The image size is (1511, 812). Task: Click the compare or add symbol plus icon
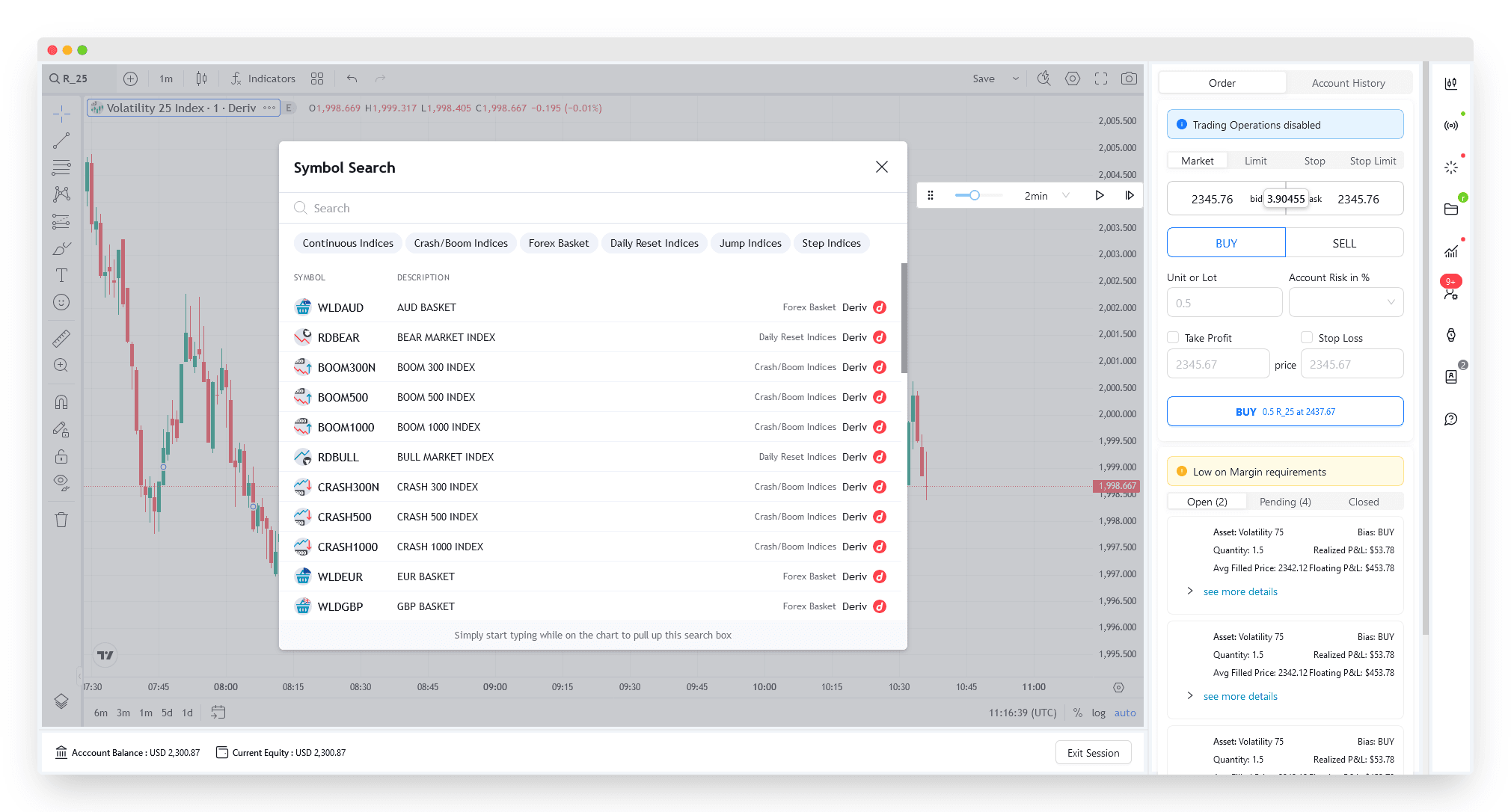coord(130,79)
